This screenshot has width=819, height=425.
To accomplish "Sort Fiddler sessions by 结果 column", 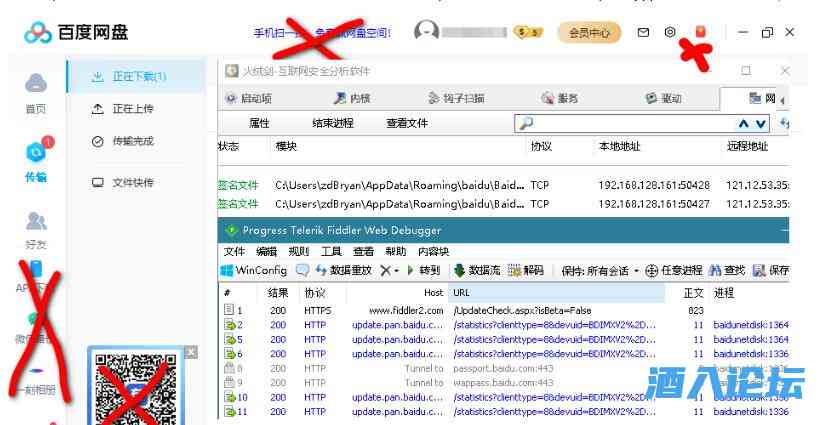I will (277, 293).
